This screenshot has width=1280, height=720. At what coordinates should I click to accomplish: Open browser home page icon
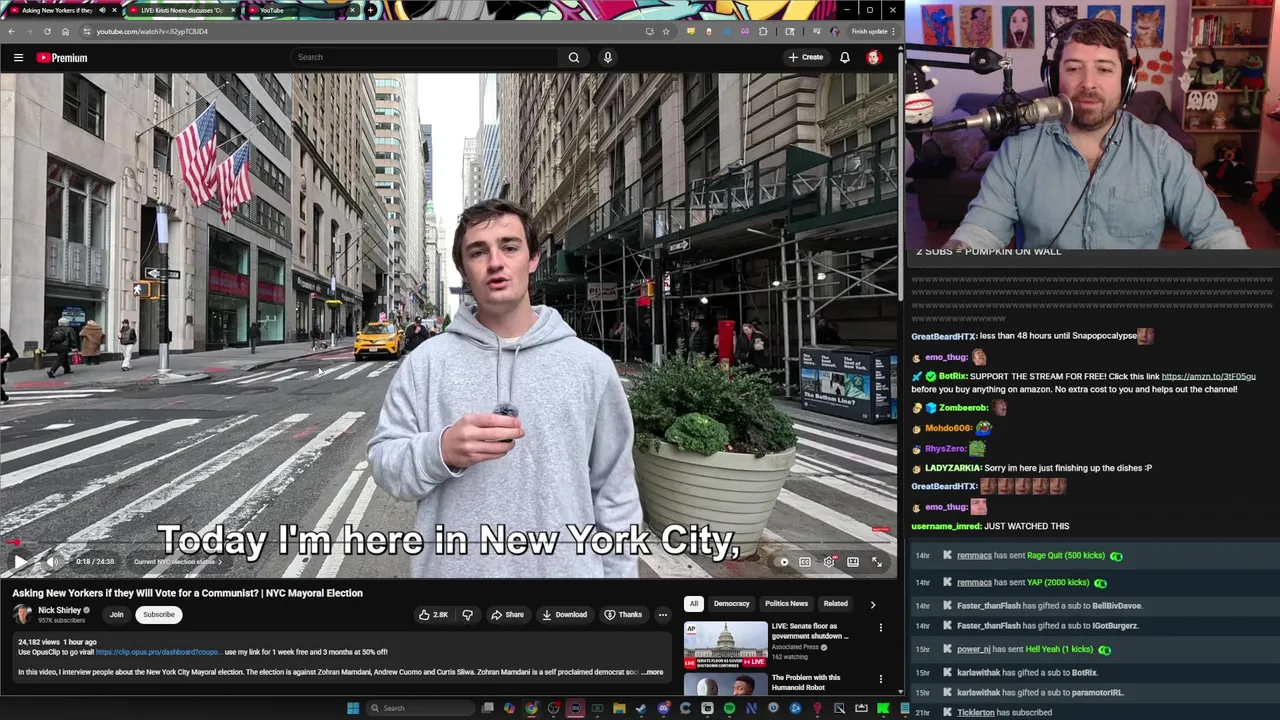(66, 31)
